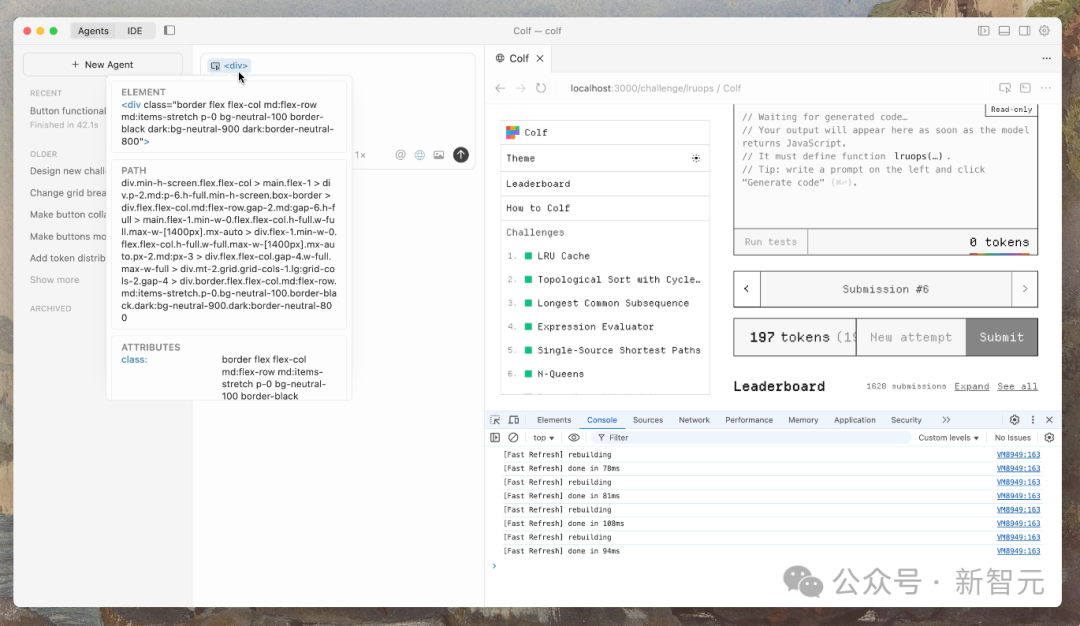Toggle device toolbar in DevTools
Screen dimensions: 1080x626
point(514,420)
